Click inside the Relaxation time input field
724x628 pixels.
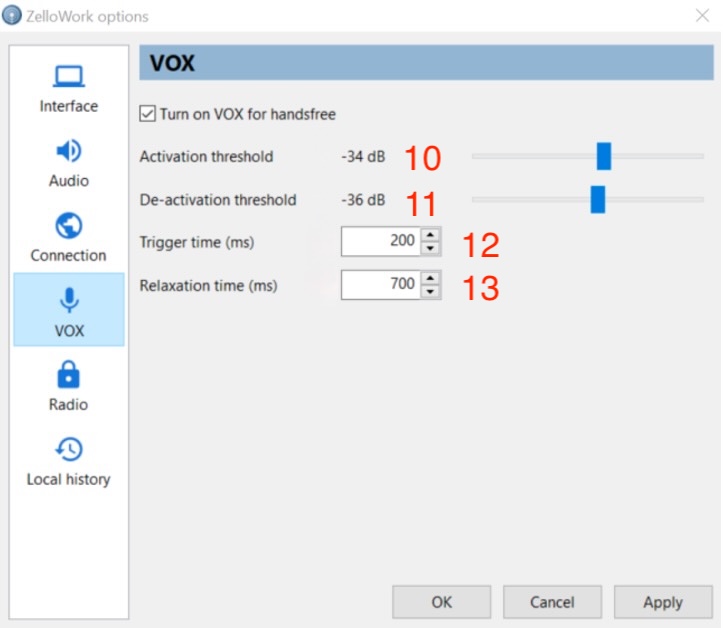(380, 284)
